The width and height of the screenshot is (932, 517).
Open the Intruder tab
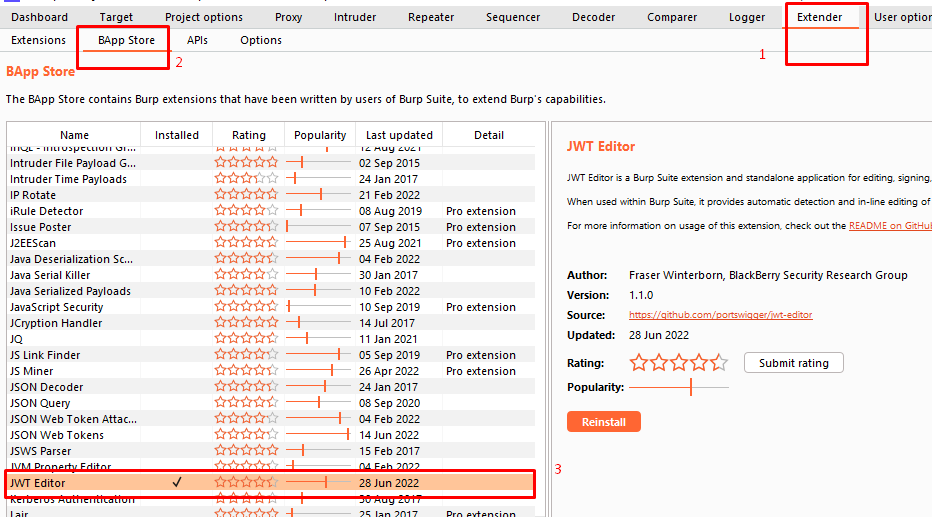(355, 17)
